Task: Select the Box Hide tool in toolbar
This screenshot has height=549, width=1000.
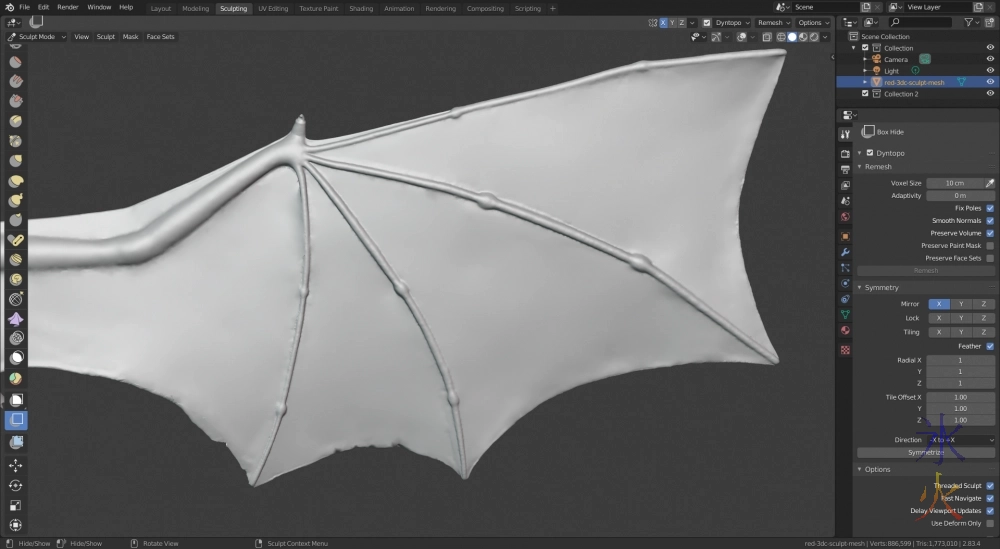Action: pyautogui.click(x=16, y=419)
